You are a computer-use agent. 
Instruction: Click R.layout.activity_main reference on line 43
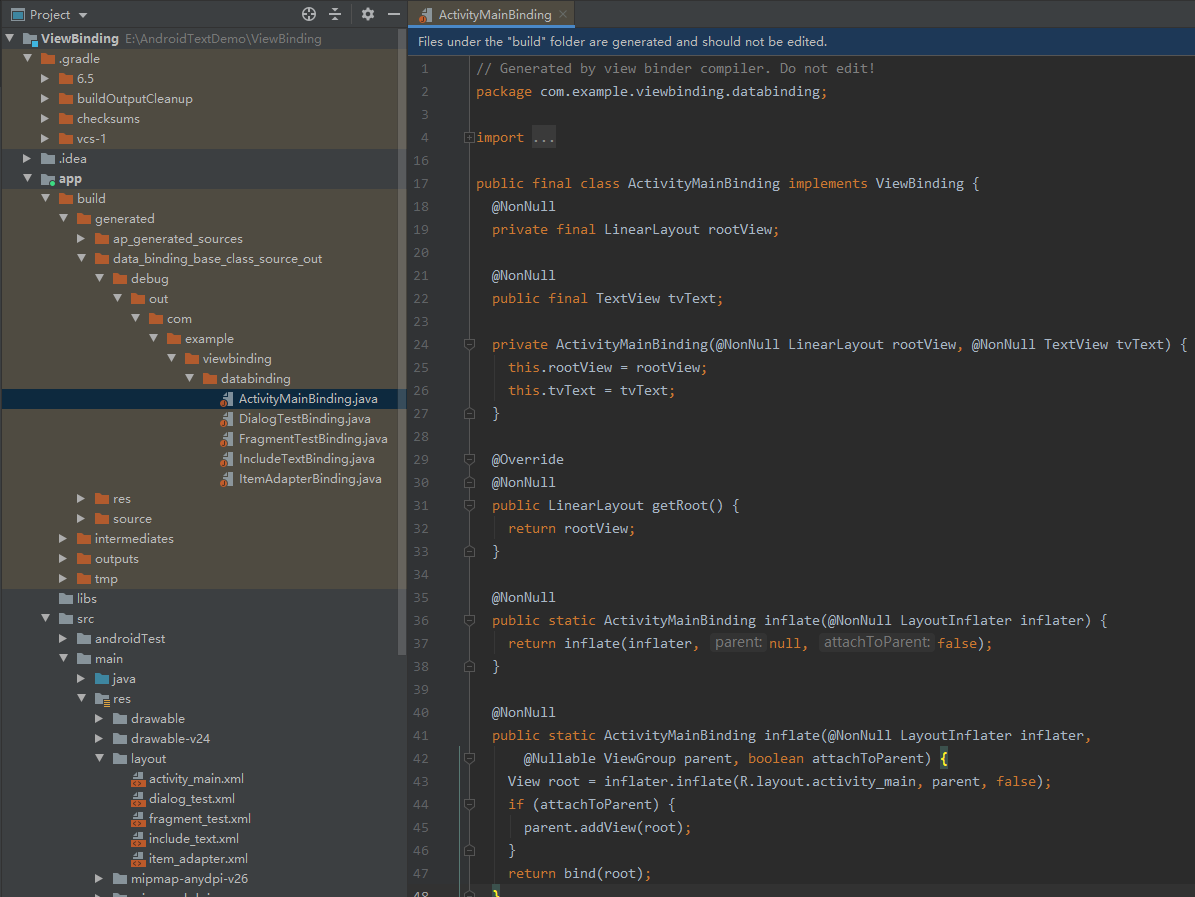pyautogui.click(x=826, y=782)
